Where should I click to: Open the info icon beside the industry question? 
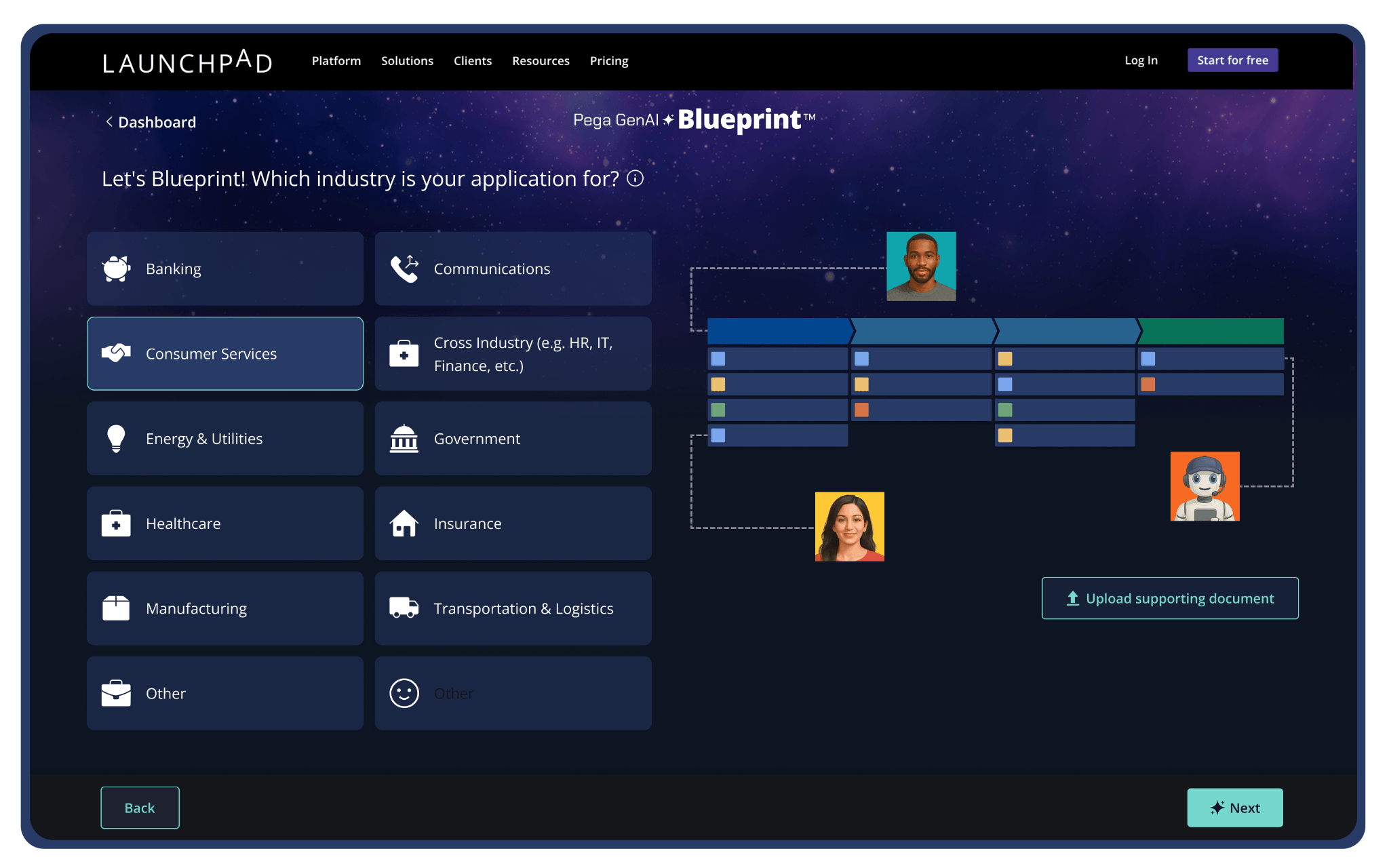tap(635, 178)
